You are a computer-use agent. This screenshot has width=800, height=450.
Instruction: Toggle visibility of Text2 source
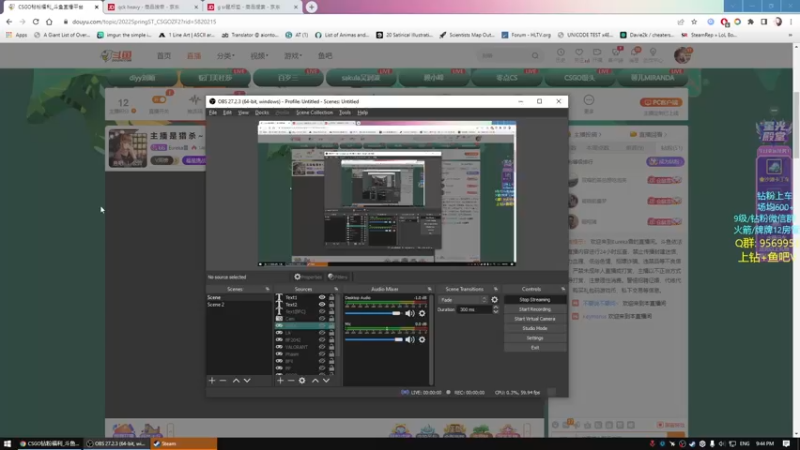[322, 304]
